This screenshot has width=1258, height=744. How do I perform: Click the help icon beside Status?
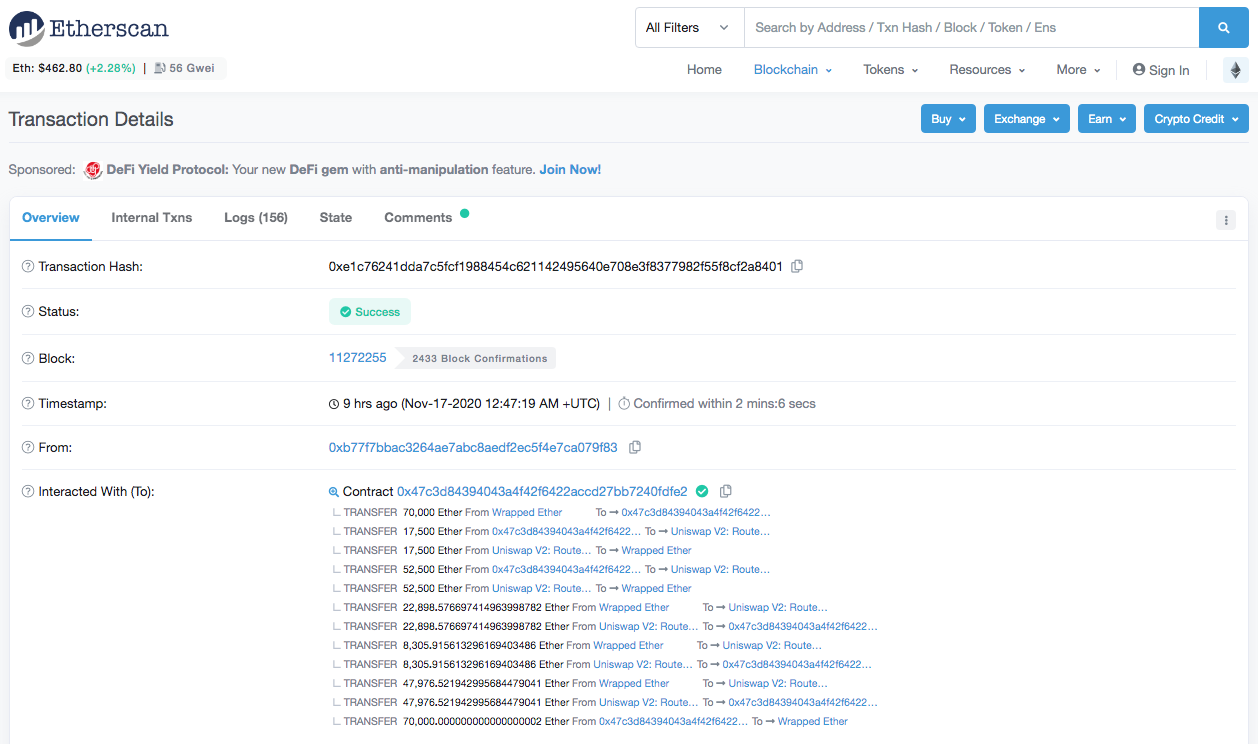point(28,312)
